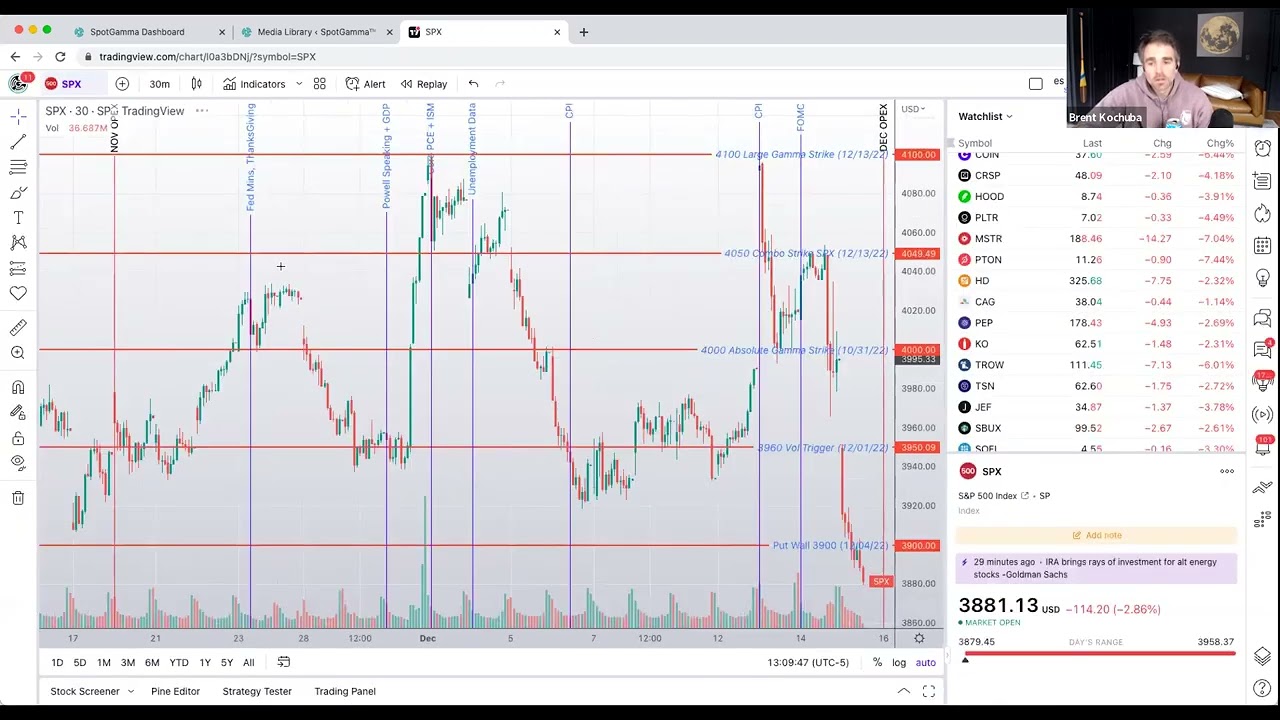
Task: Toggle lock all drawing tools
Action: [x=18, y=438]
